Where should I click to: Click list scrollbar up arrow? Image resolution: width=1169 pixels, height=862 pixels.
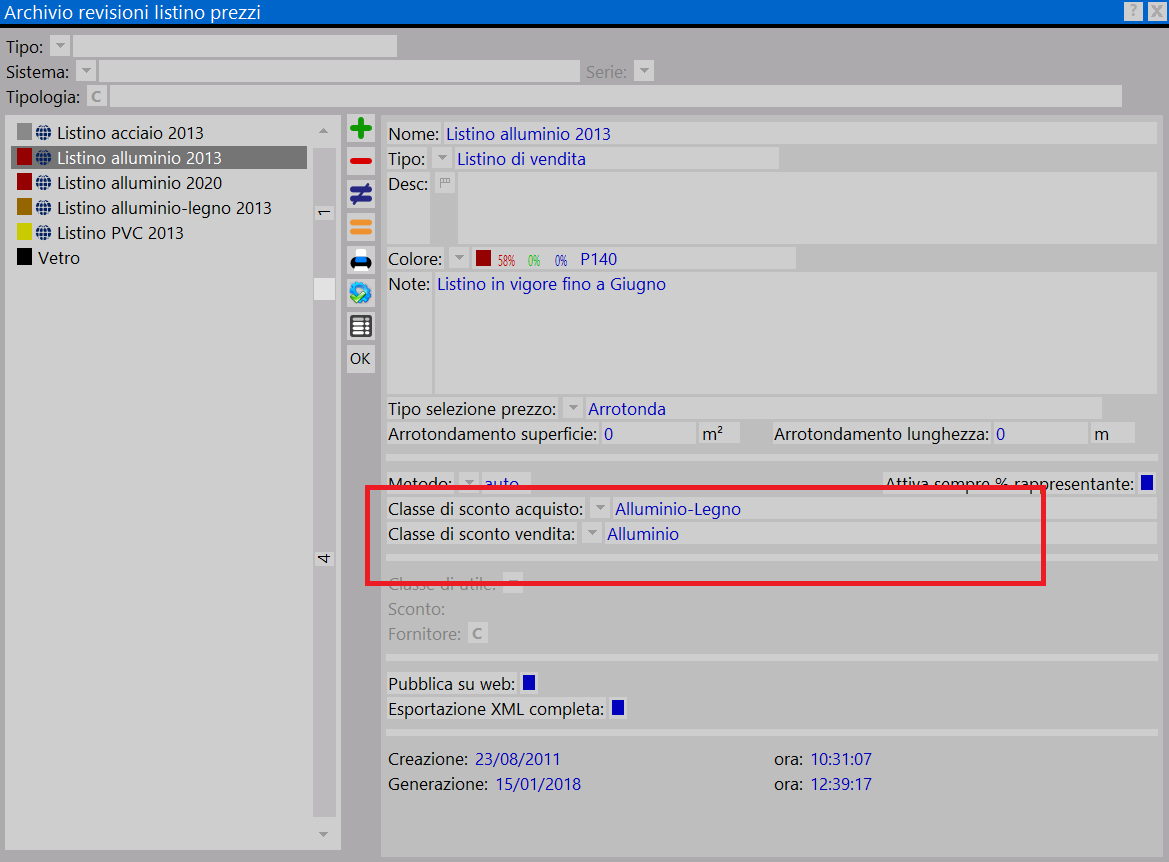324,130
